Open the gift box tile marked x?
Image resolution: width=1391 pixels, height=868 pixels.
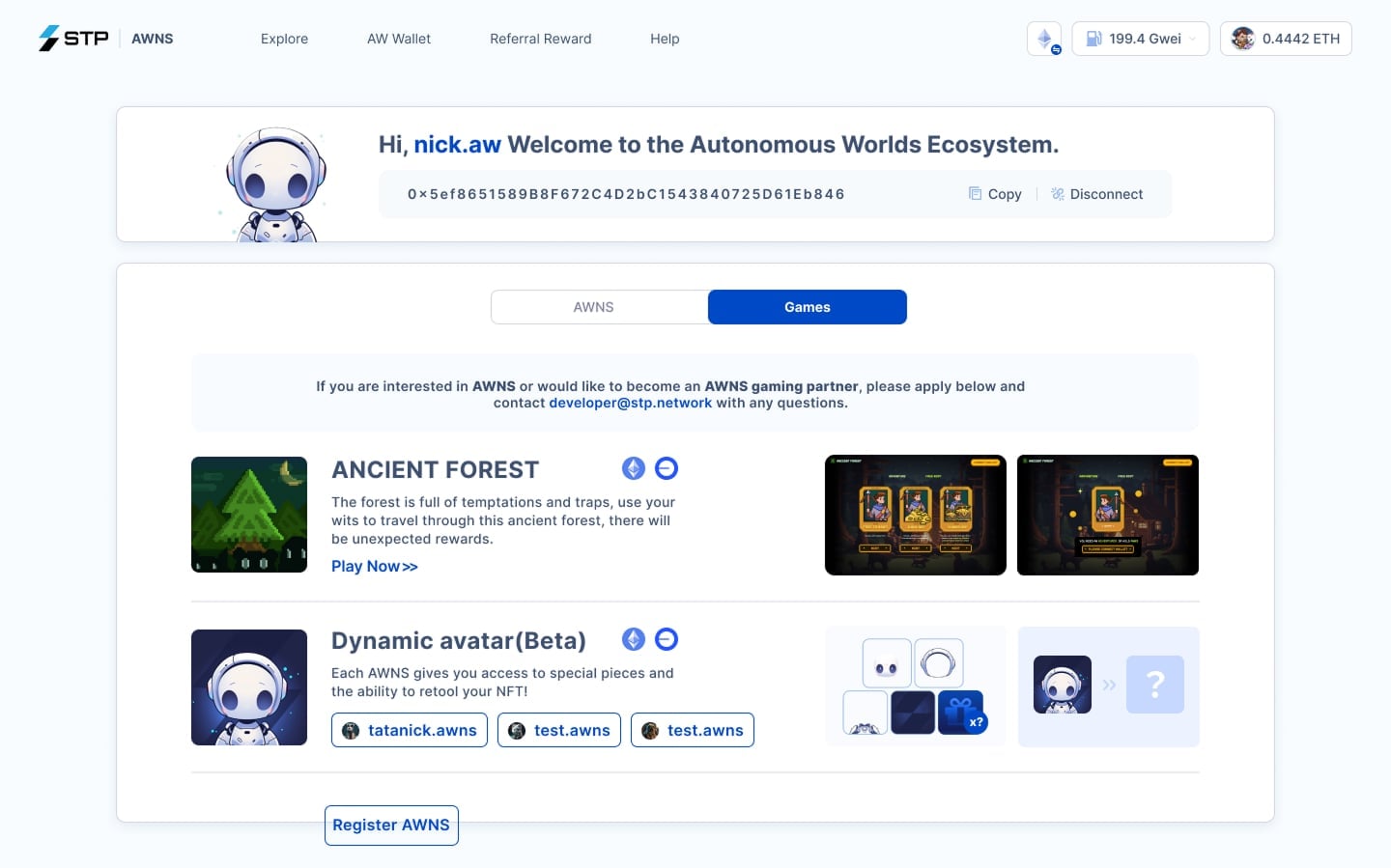coord(961,713)
